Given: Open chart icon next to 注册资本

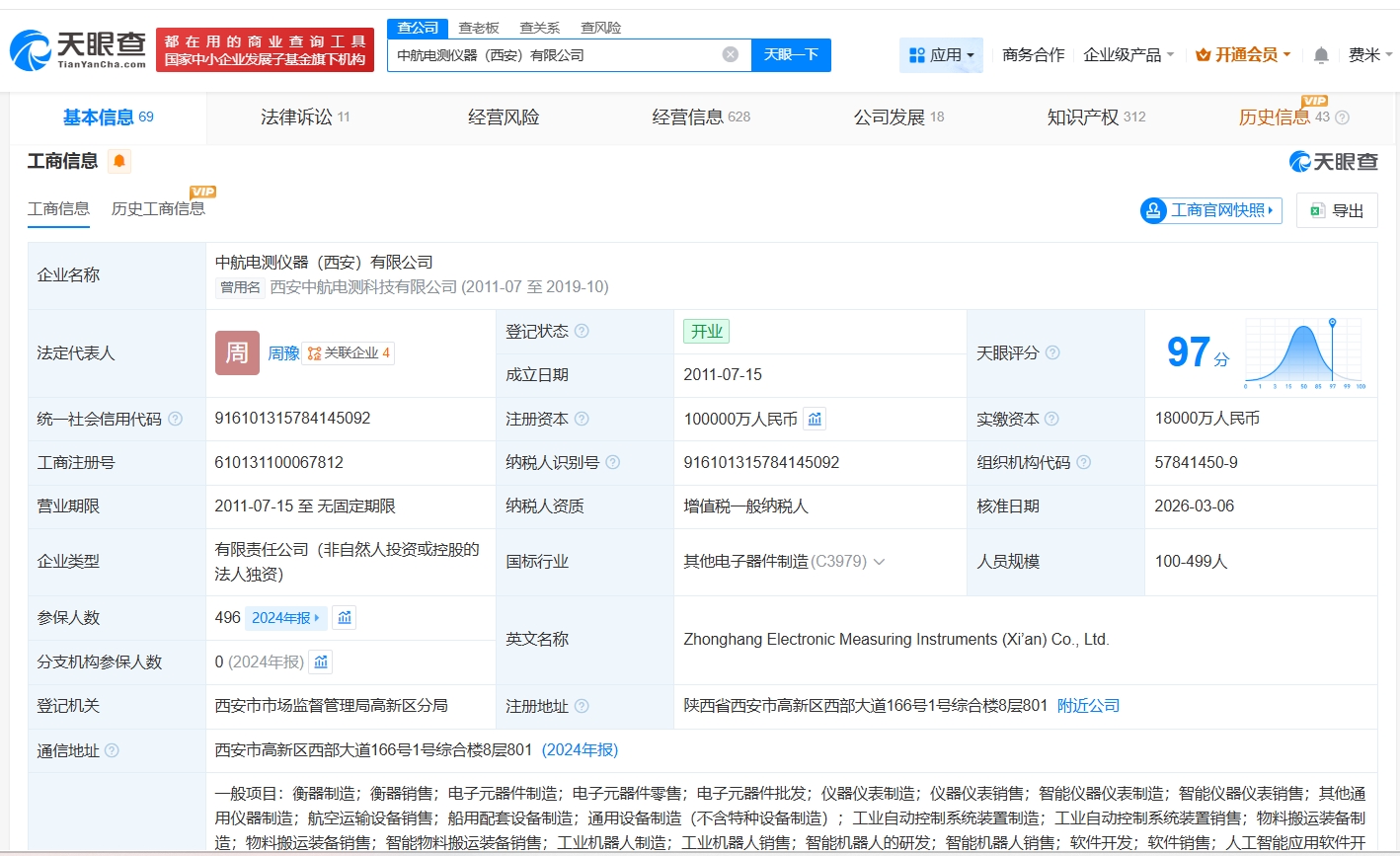Looking at the screenshot, I should [815, 420].
